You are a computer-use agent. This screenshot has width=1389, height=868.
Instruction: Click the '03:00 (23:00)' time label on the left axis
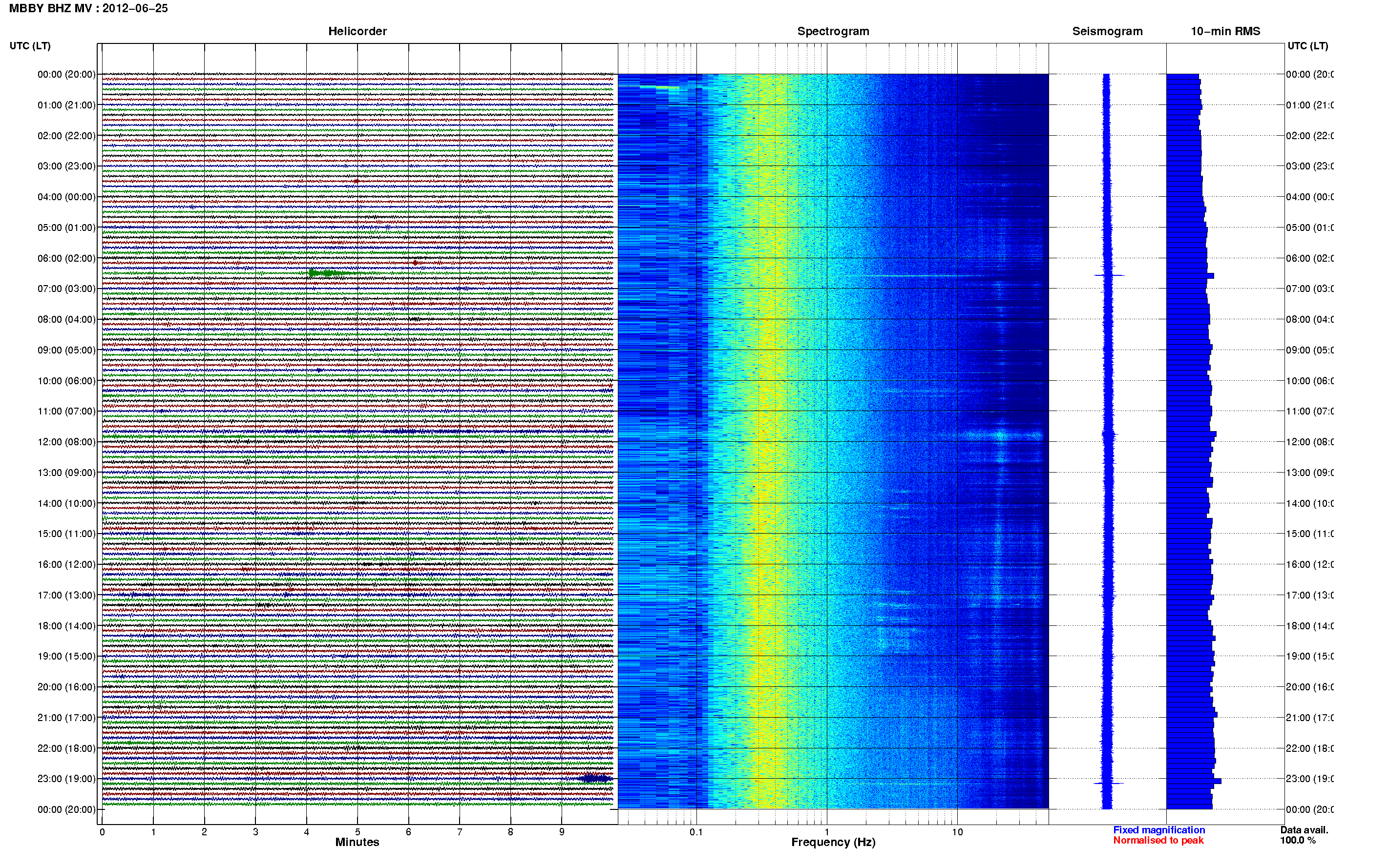pyautogui.click(x=66, y=166)
